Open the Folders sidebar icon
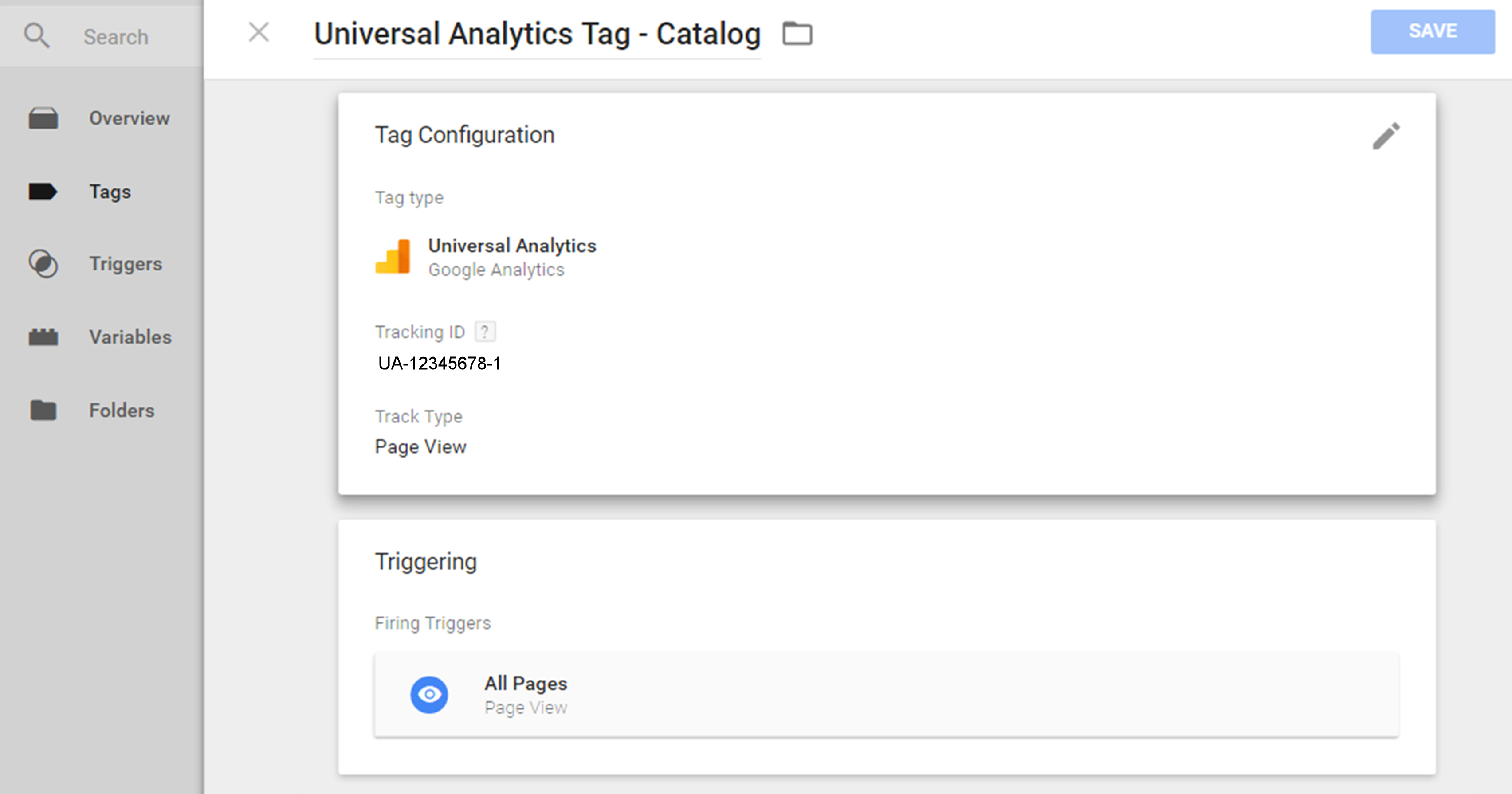Viewport: 1512px width, 794px height. tap(42, 410)
